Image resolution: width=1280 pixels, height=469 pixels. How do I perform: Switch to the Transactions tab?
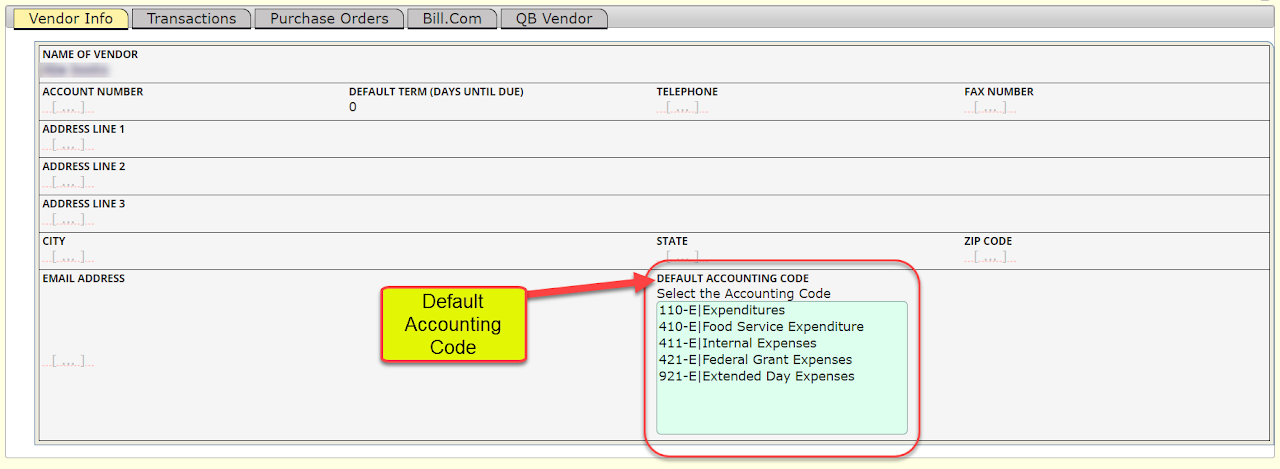(x=192, y=19)
